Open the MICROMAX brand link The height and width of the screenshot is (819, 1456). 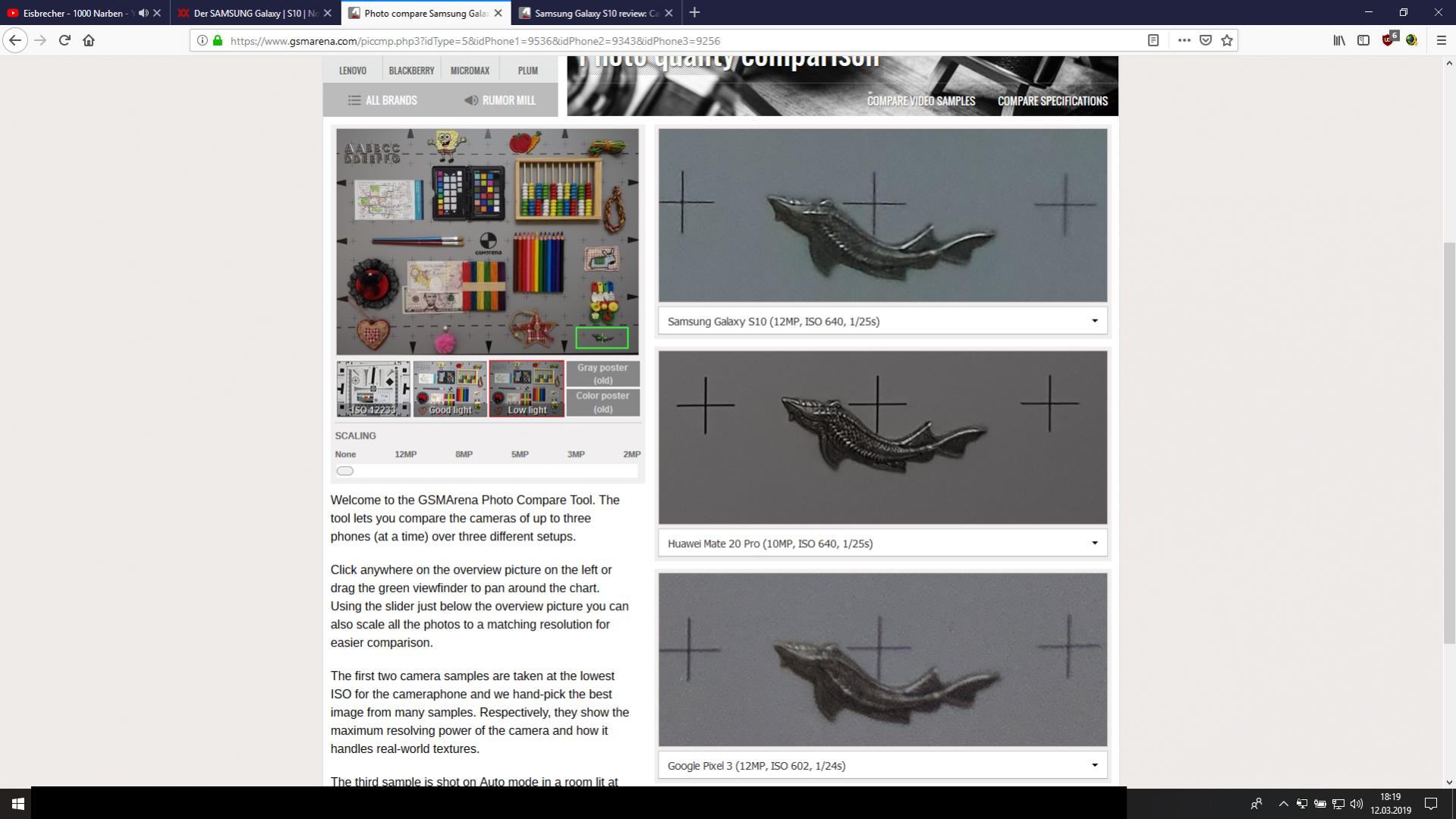pos(470,71)
